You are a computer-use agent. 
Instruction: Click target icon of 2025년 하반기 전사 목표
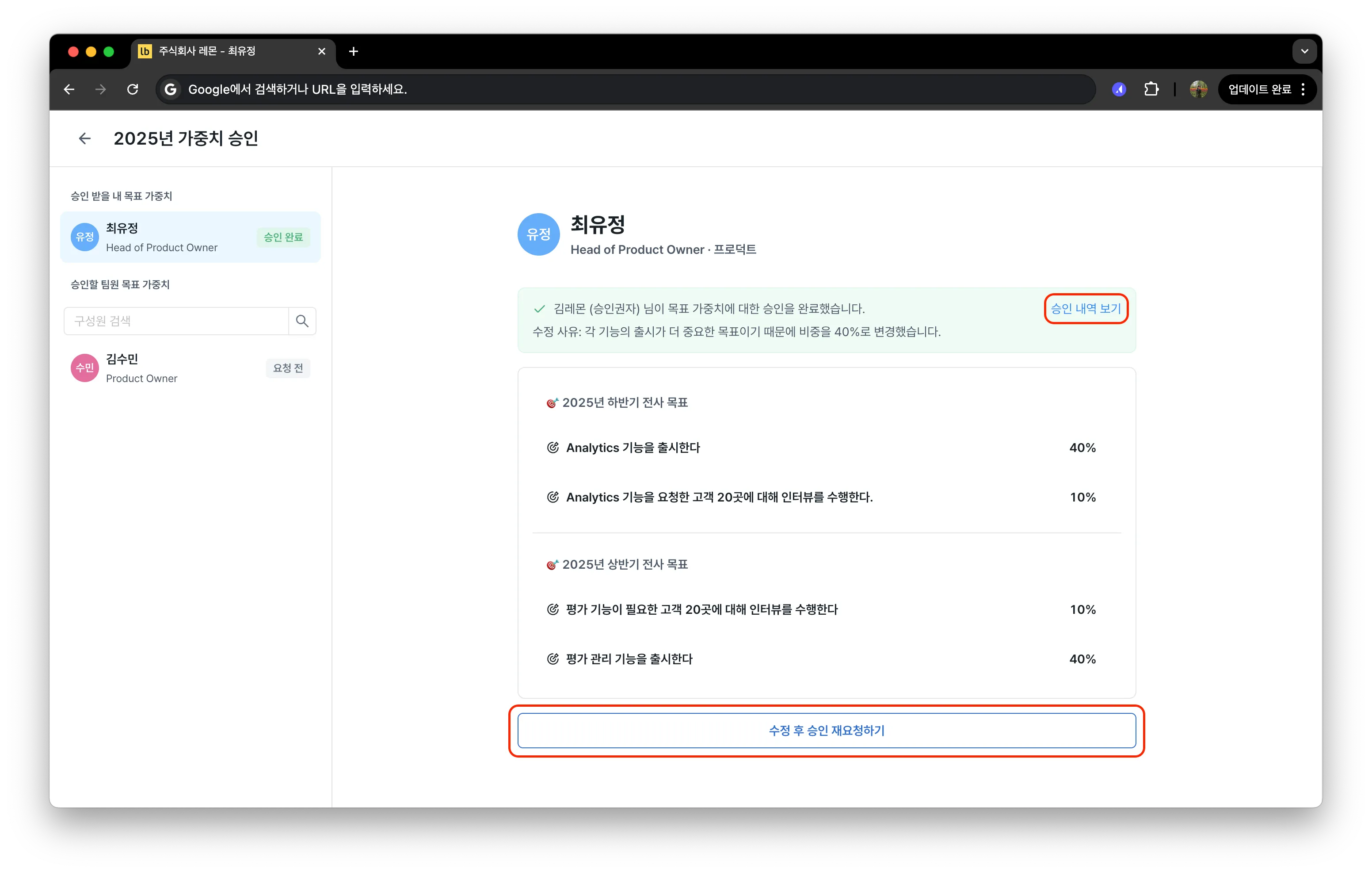552,403
